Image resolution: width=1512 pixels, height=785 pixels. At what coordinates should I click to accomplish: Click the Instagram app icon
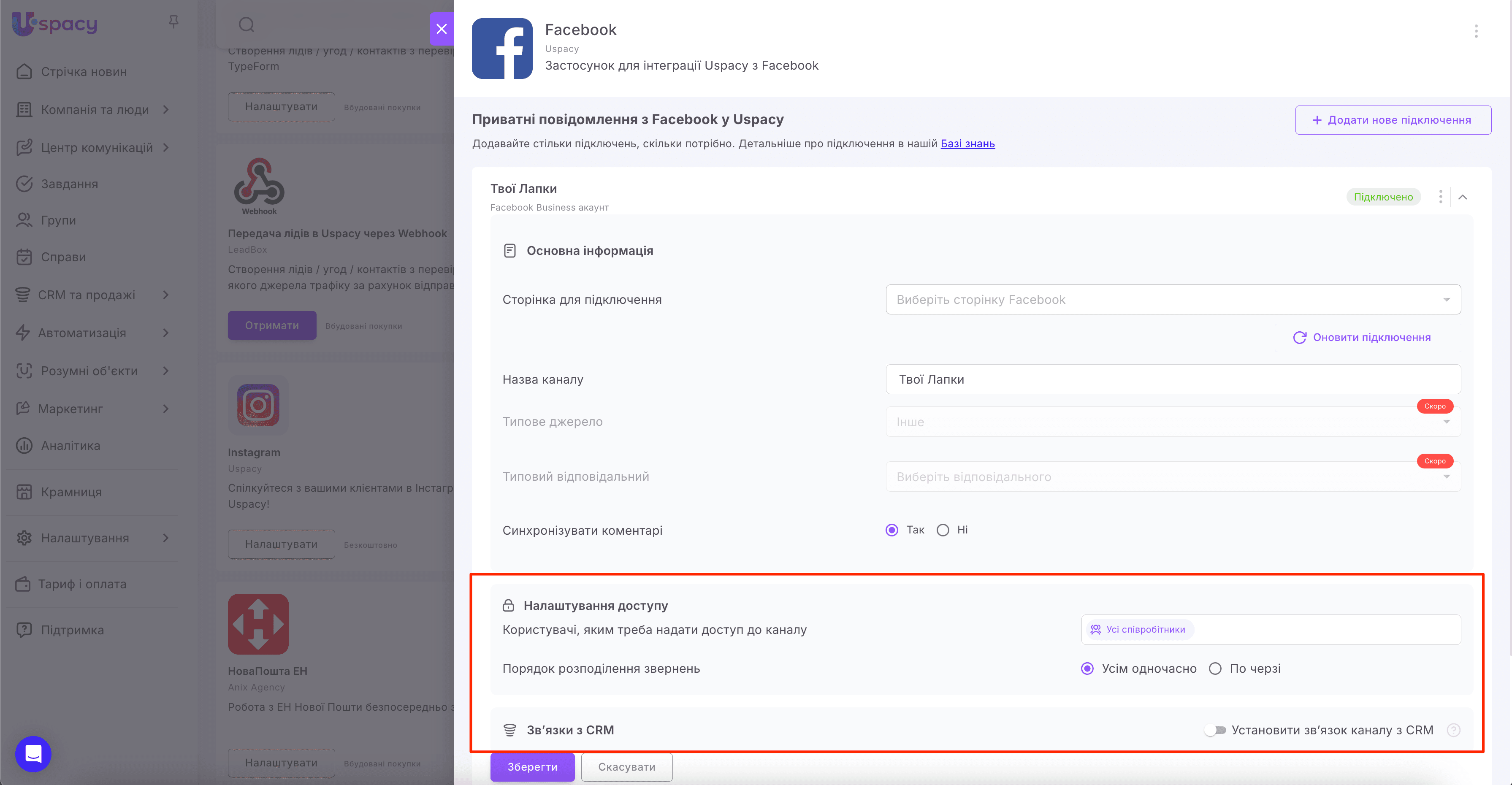click(x=258, y=405)
